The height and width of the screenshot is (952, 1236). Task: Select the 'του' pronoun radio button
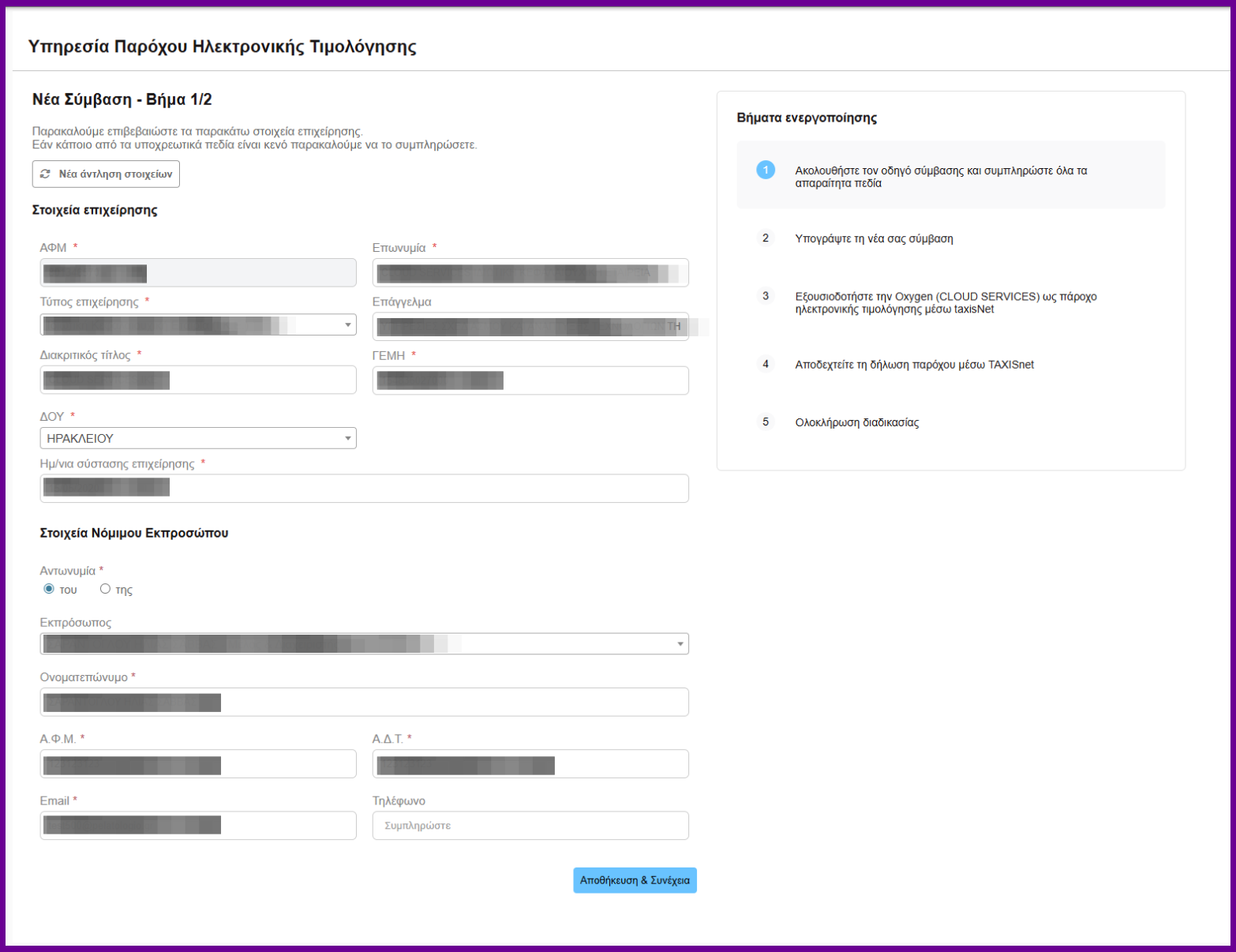[49, 589]
